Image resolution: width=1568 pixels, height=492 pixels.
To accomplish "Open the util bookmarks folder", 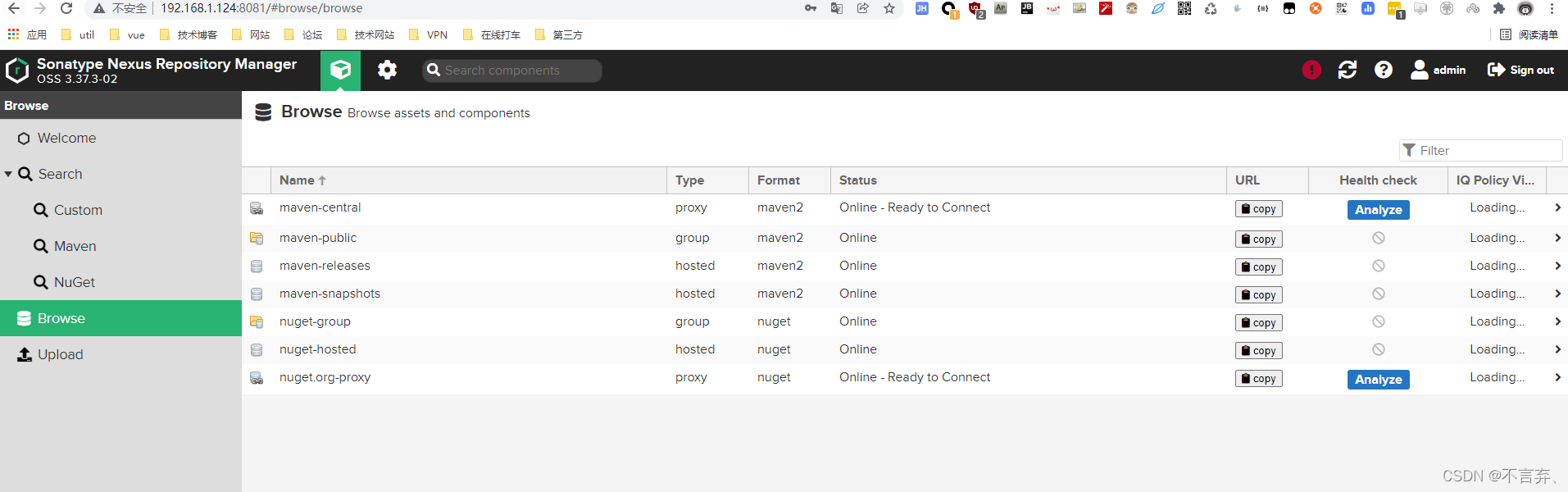I will point(79,34).
